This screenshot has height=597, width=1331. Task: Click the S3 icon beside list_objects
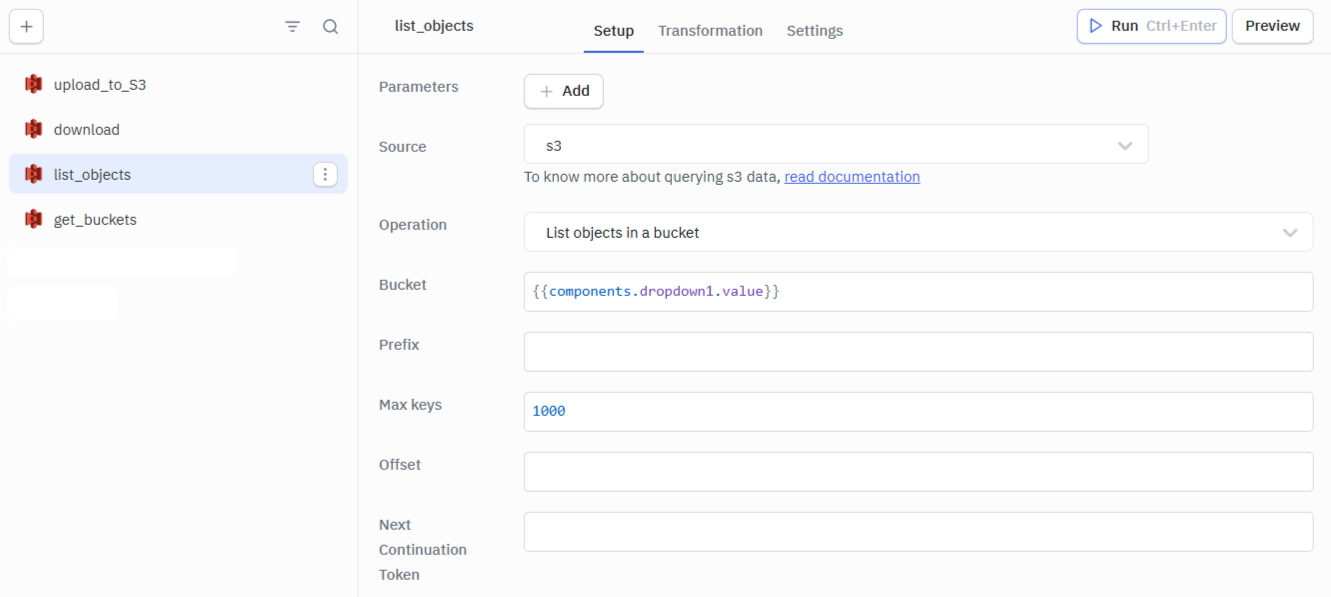pyautogui.click(x=33, y=175)
